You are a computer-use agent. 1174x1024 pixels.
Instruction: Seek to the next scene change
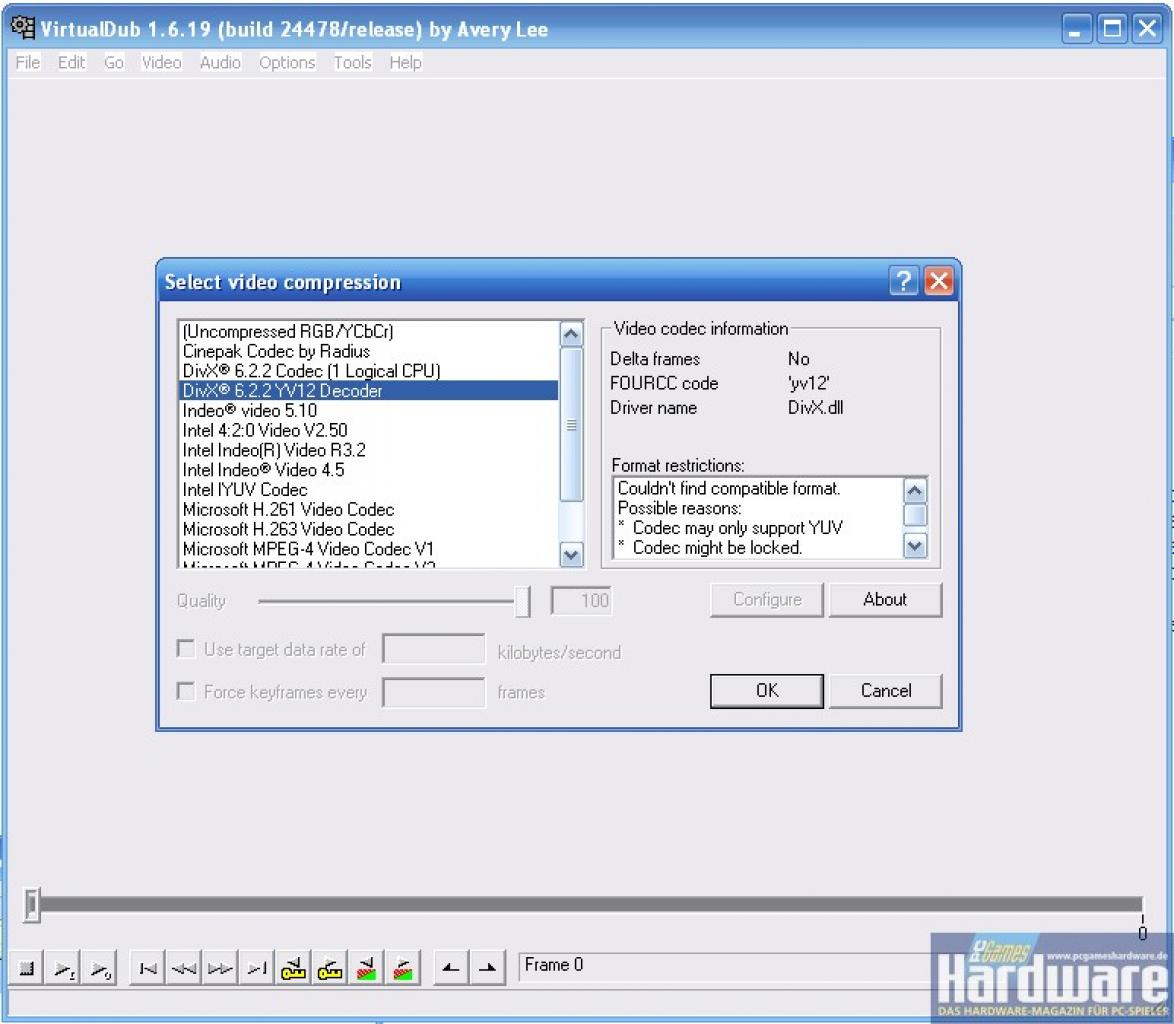(403, 969)
